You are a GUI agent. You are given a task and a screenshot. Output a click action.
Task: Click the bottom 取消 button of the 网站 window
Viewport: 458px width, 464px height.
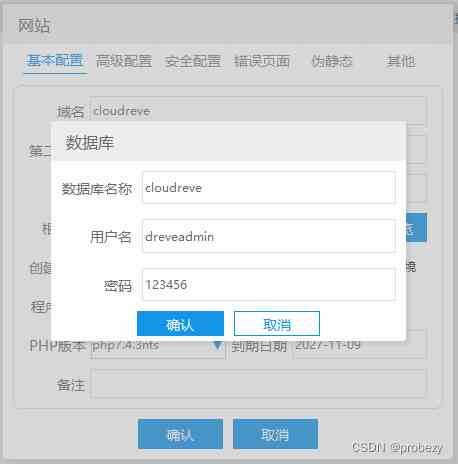pos(275,434)
